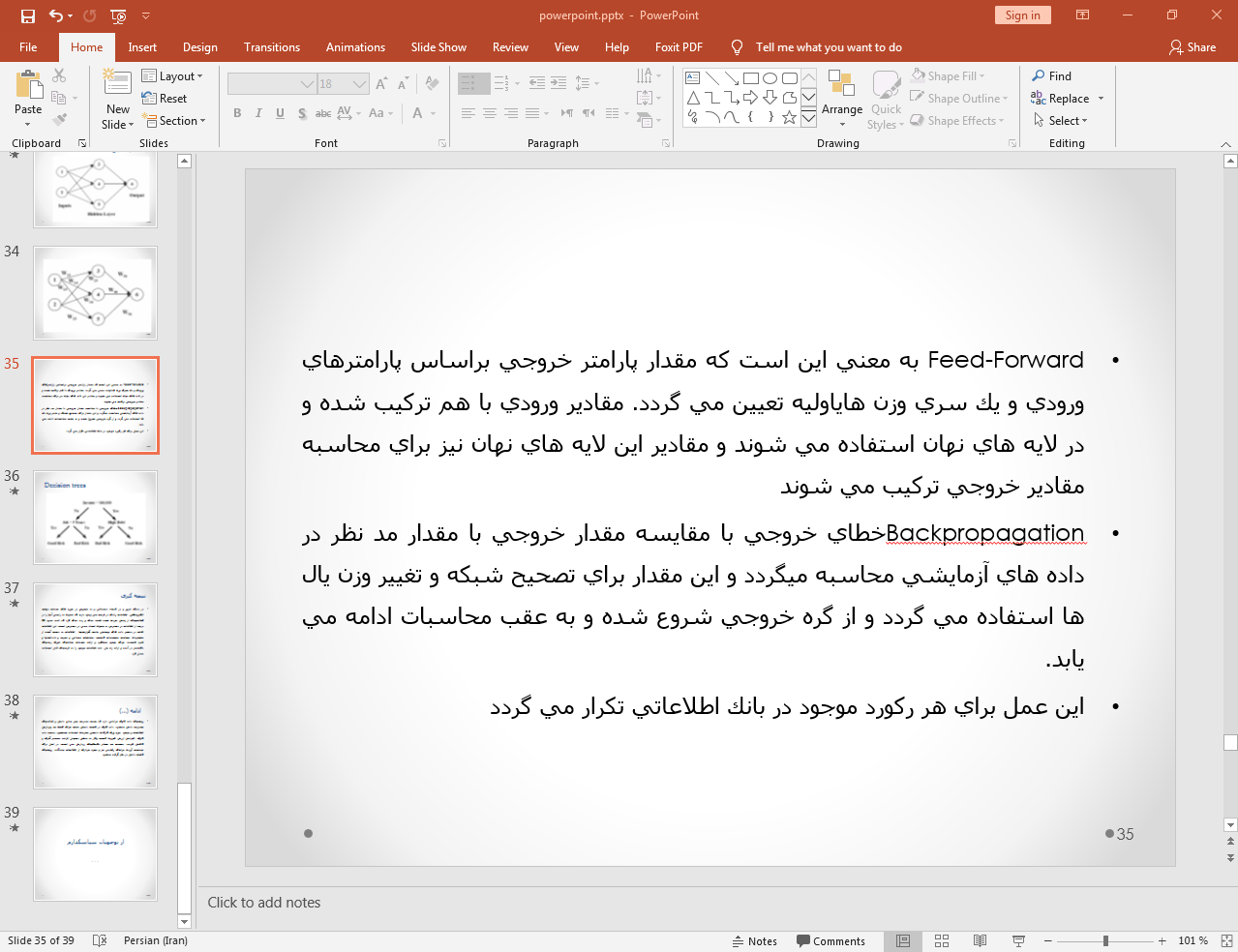Center align the text
Image resolution: width=1238 pixels, height=952 pixels.
[x=490, y=113]
